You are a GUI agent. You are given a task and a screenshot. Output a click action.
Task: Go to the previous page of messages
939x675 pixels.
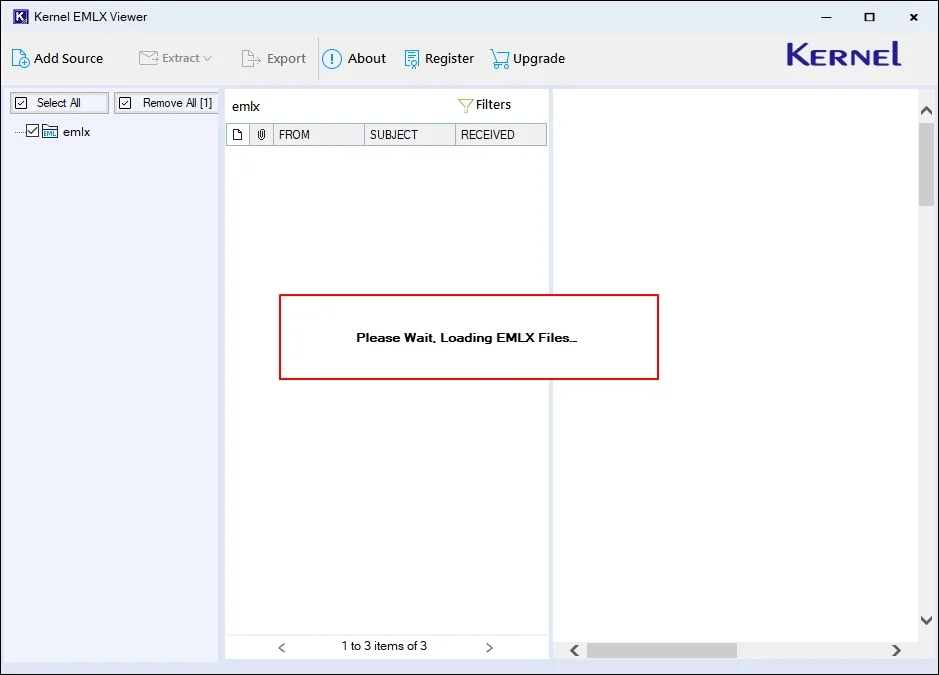coord(281,647)
